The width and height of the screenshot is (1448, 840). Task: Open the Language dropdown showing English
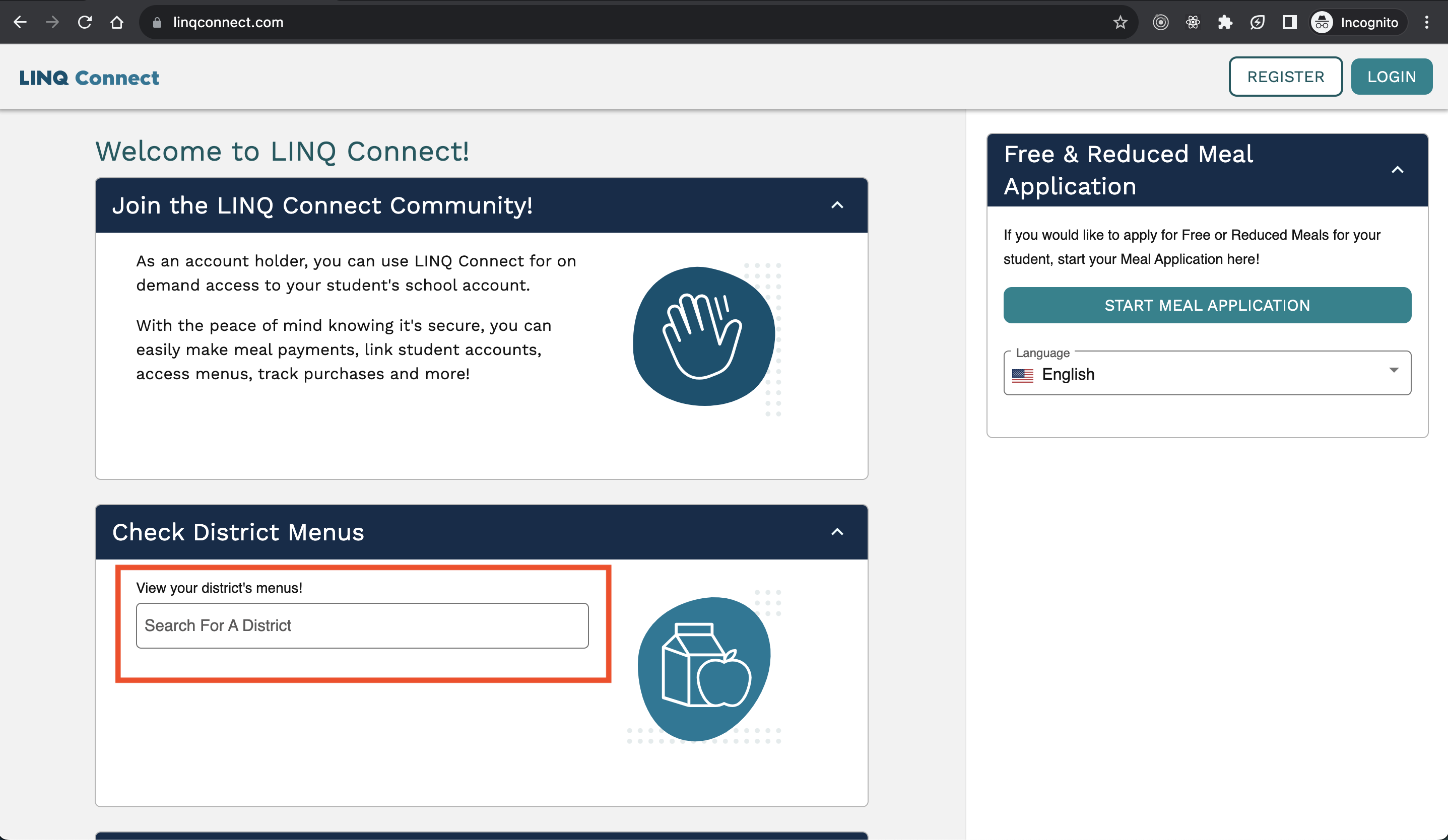[x=1207, y=374]
